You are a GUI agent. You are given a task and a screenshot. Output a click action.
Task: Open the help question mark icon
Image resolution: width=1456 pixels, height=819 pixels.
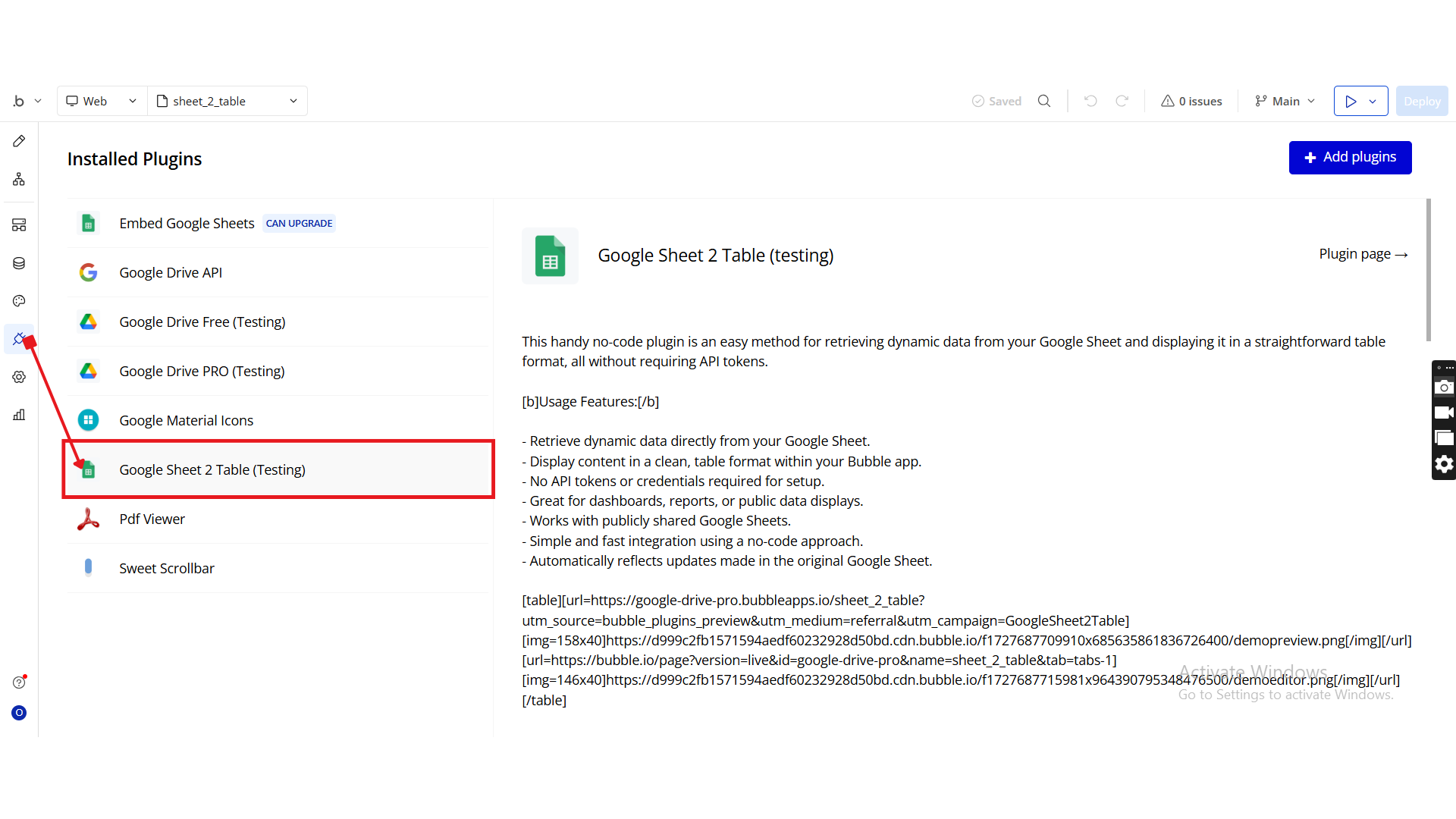pyautogui.click(x=19, y=682)
